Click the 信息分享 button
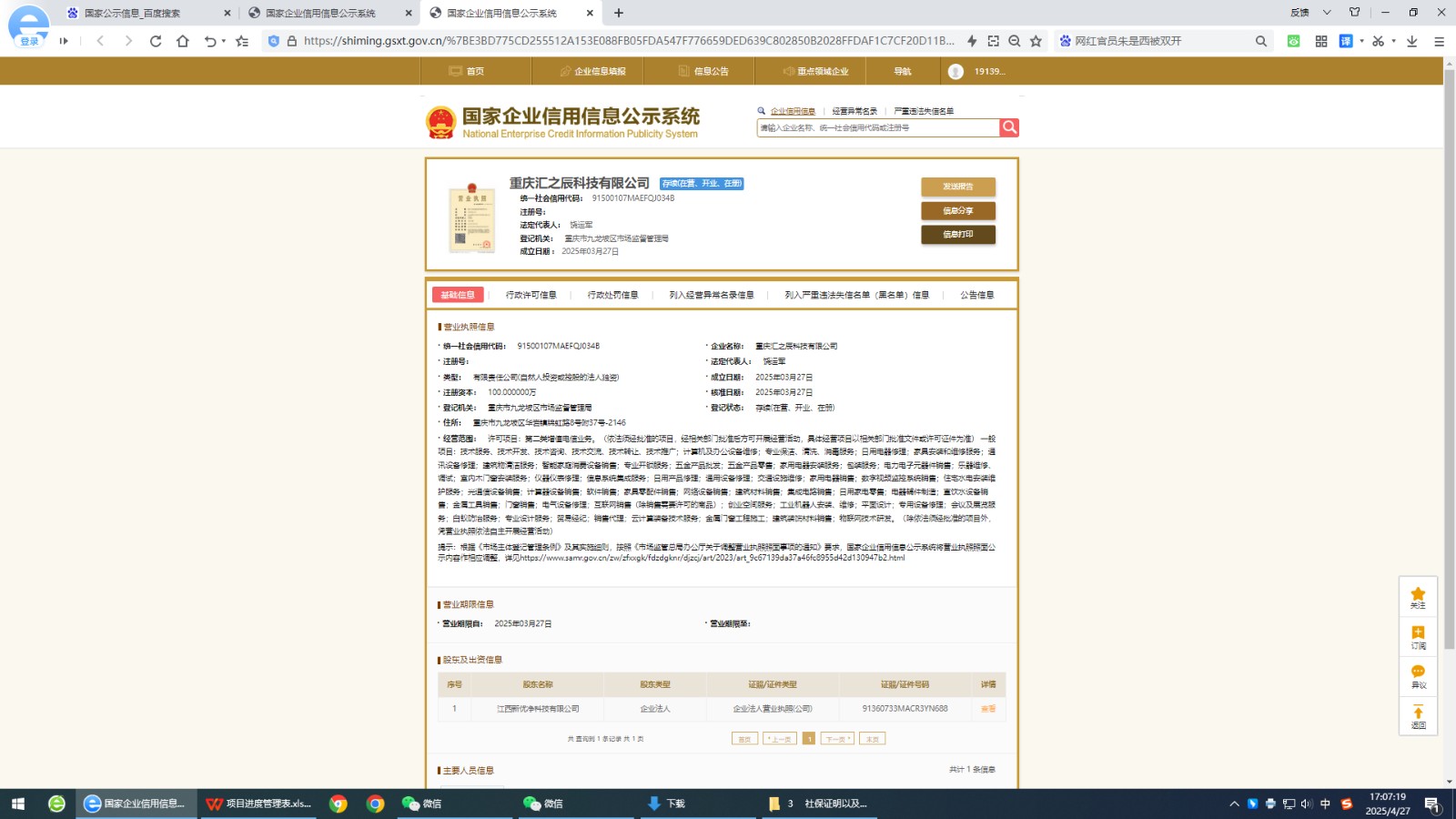This screenshot has width=1456, height=819. point(958,210)
